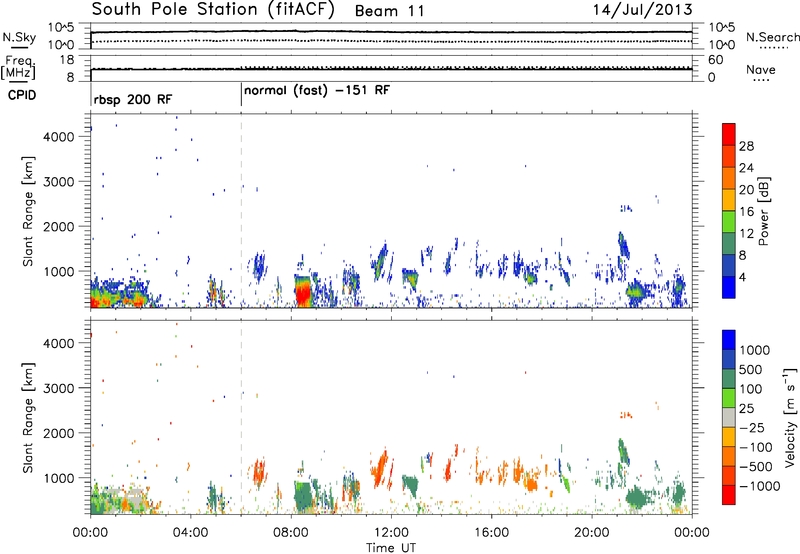Select the red below -1000 velocity swatch
This screenshot has width=800, height=554.
[729, 495]
